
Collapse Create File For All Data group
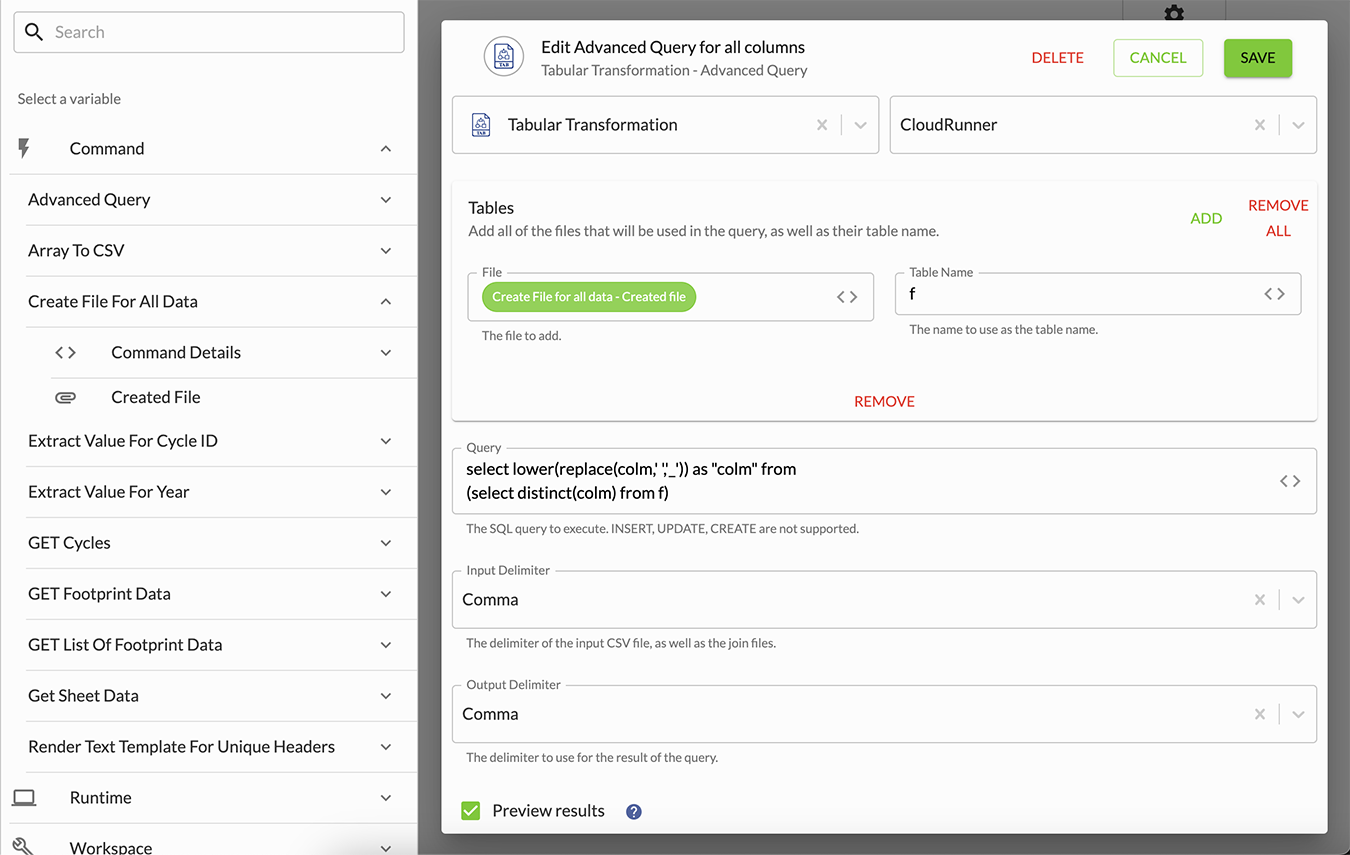[x=386, y=302]
